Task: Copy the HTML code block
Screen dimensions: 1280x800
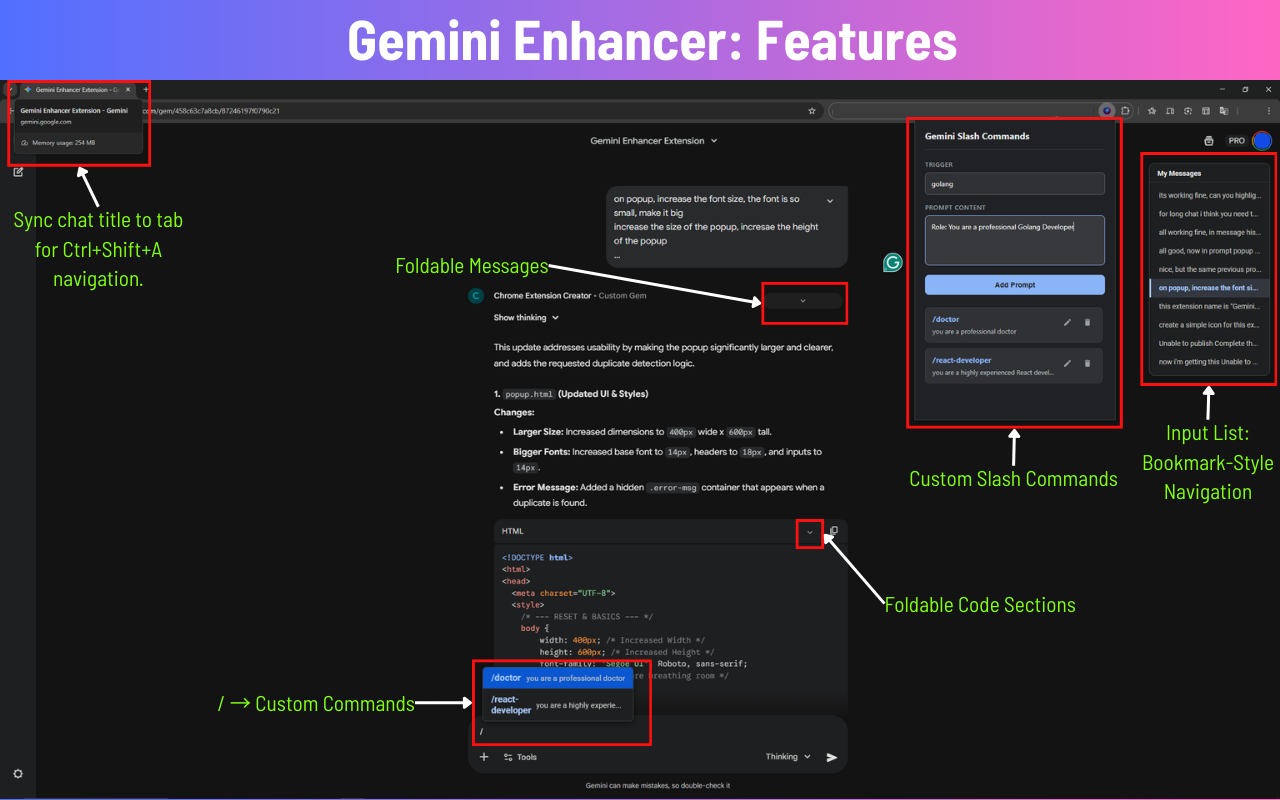Action: point(834,531)
